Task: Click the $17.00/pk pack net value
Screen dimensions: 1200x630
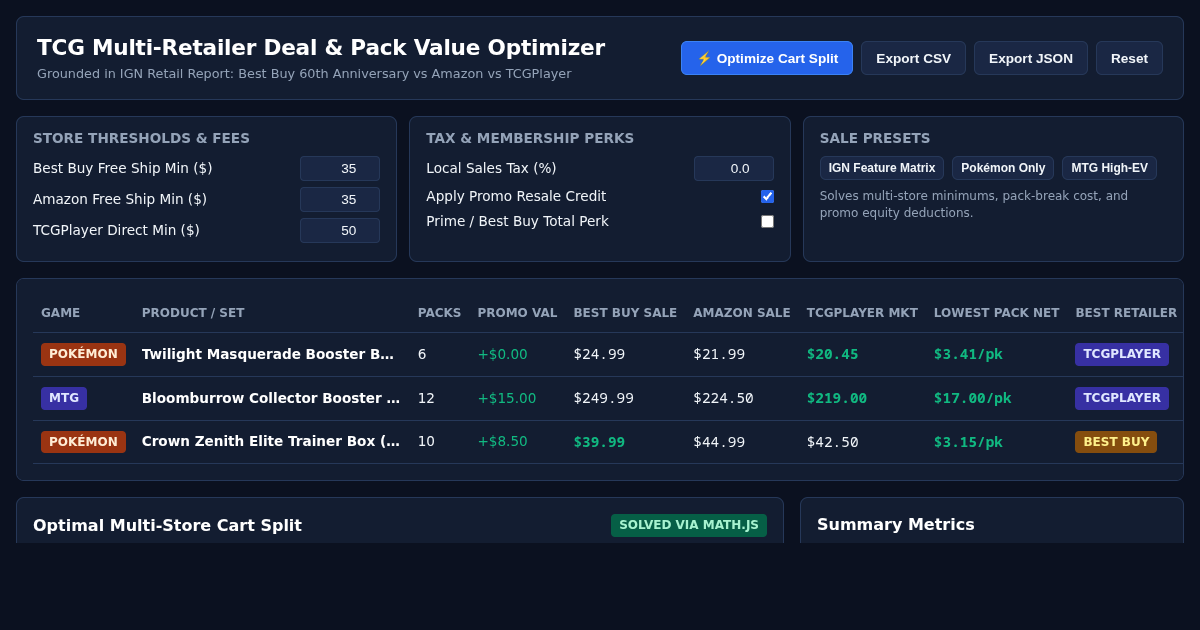Action: (972, 398)
